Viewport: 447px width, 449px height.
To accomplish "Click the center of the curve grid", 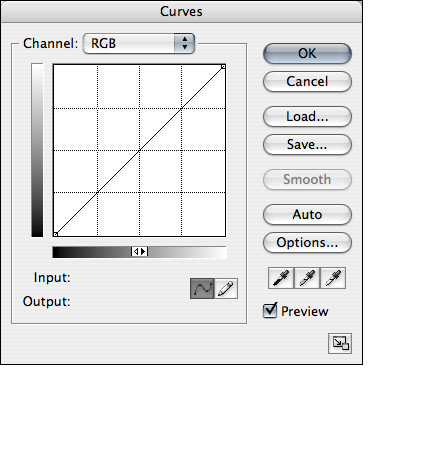I will tap(139, 150).
